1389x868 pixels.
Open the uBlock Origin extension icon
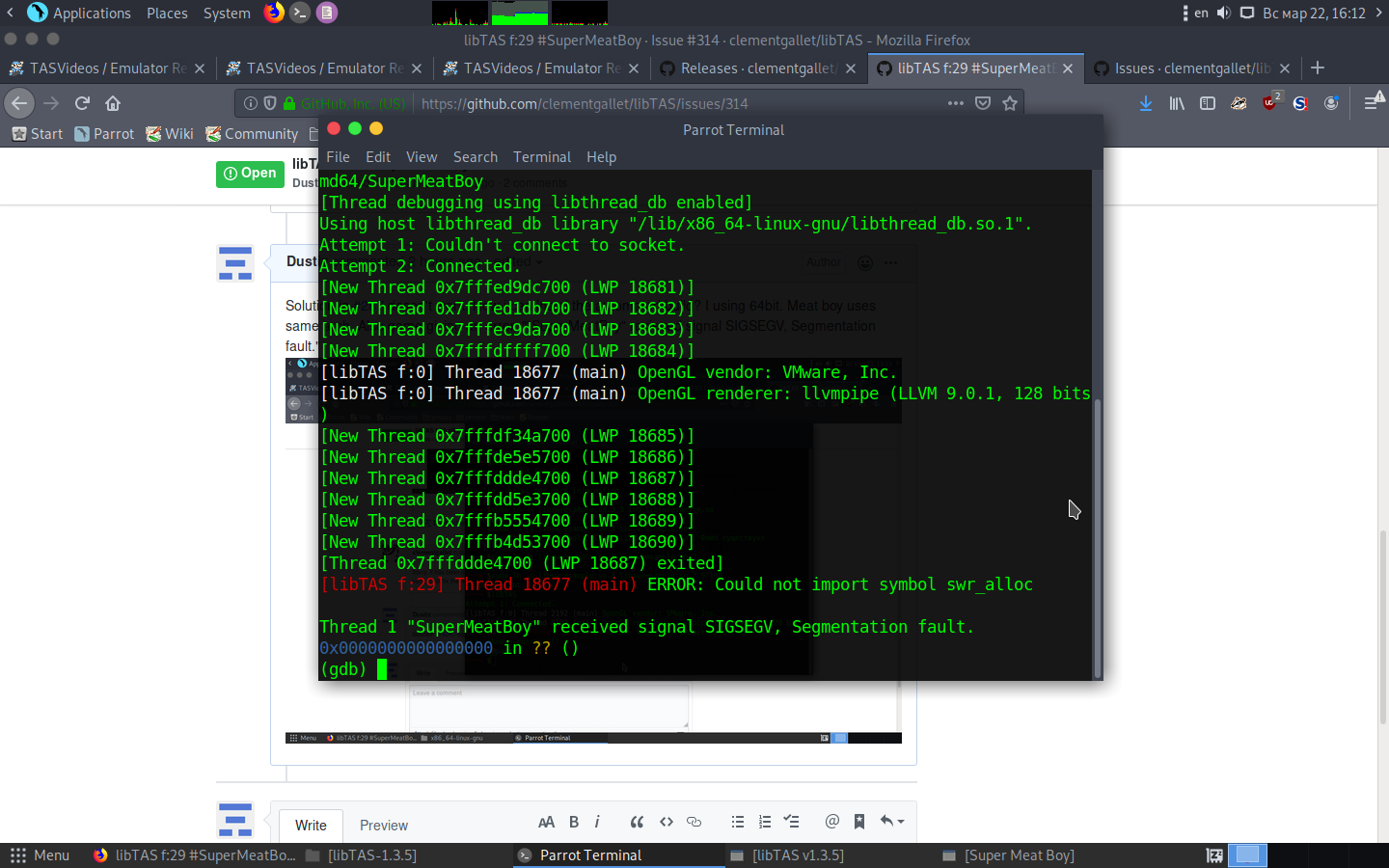tap(1270, 102)
